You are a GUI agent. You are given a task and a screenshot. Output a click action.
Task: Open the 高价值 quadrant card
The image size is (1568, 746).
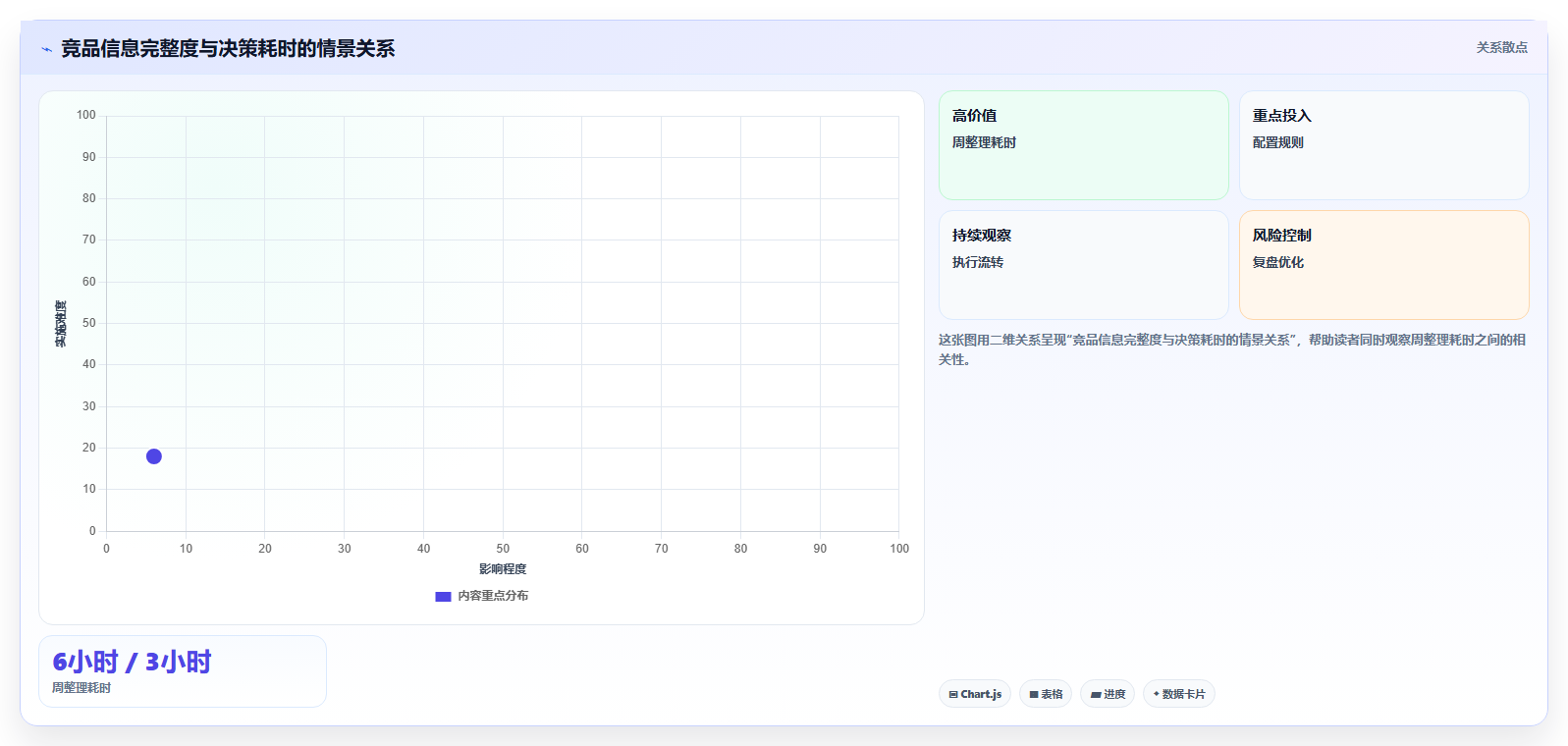[x=1083, y=145]
